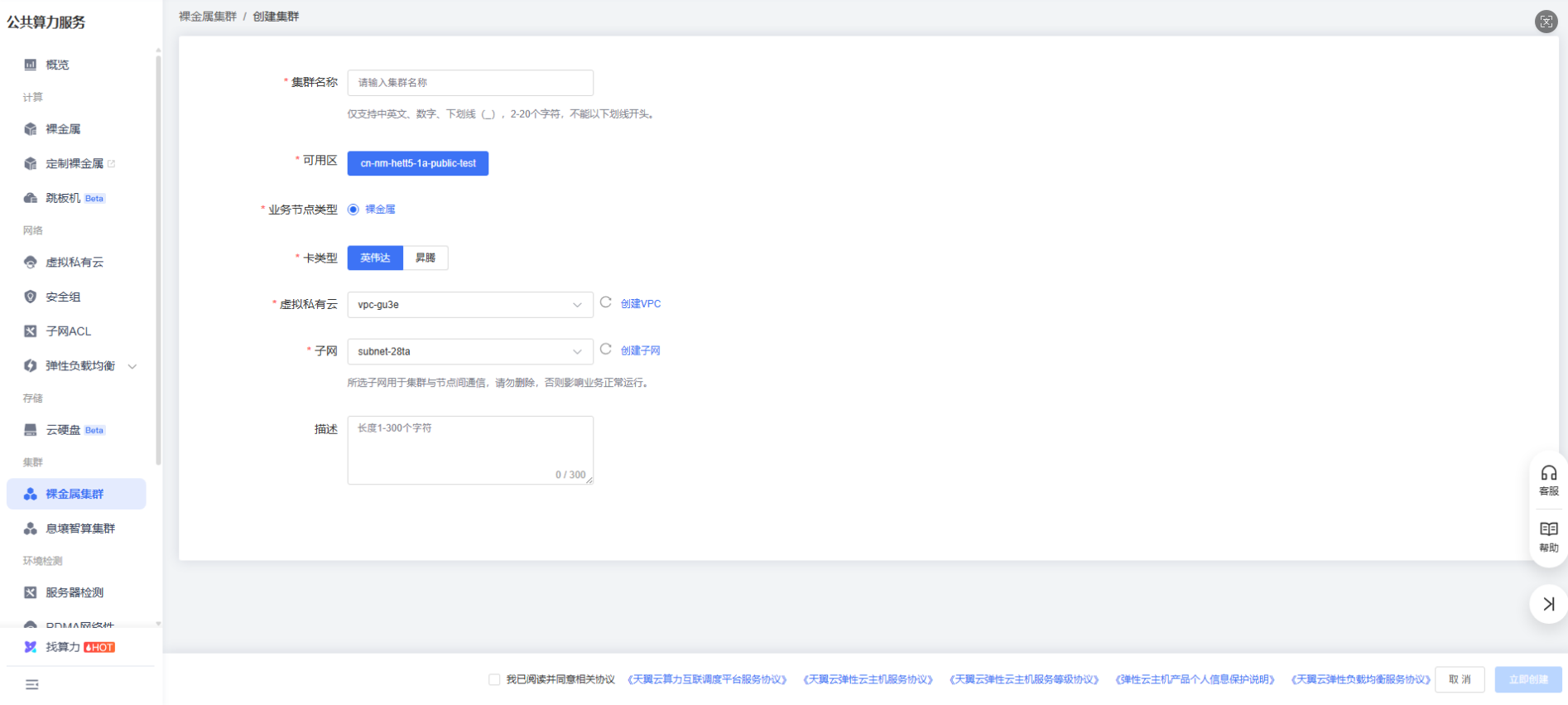Refresh the 子网 subnet list
Image resolution: width=1568 pixels, height=705 pixels.
[x=606, y=350]
